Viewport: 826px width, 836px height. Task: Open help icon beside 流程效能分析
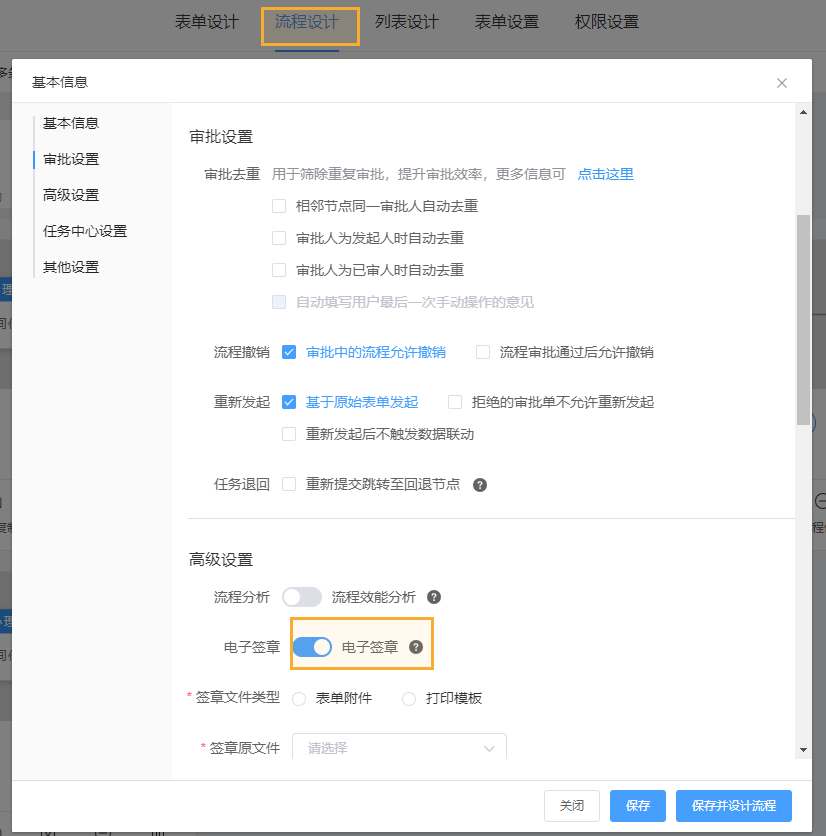[x=433, y=595]
